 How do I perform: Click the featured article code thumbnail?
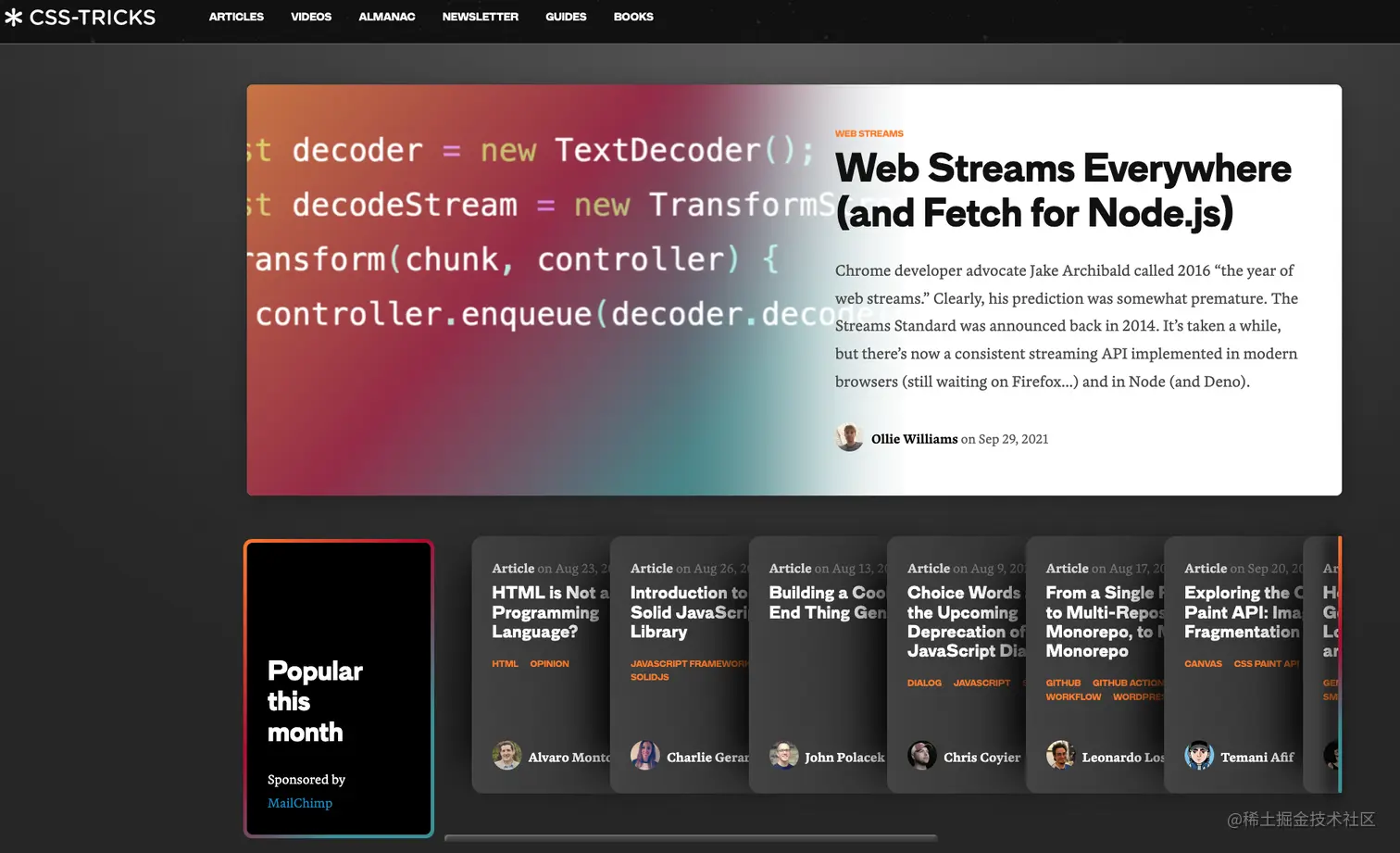[x=528, y=289]
